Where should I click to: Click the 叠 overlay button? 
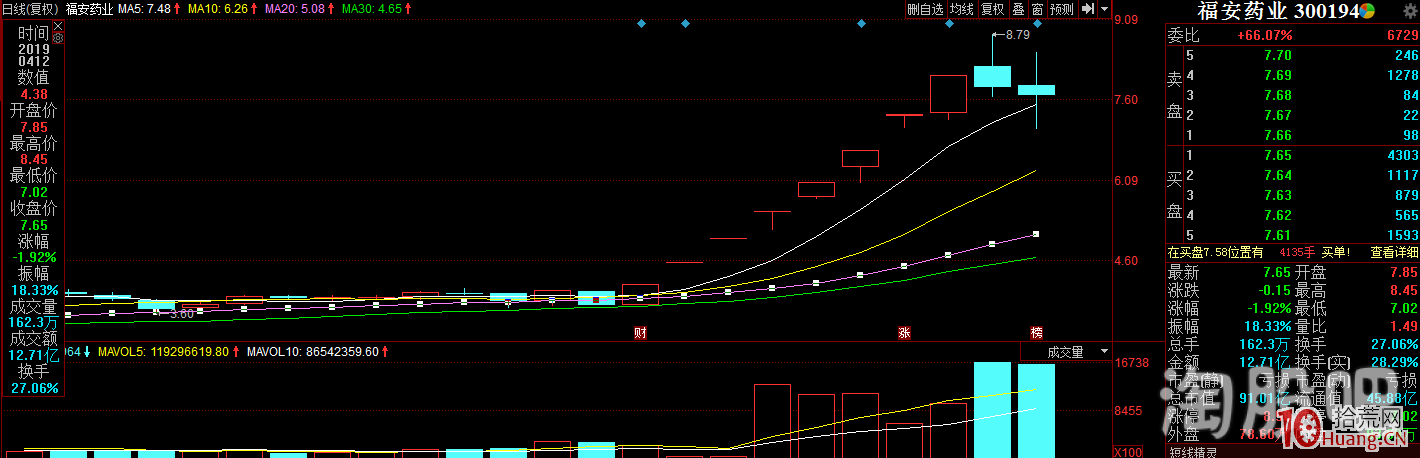click(x=1018, y=9)
